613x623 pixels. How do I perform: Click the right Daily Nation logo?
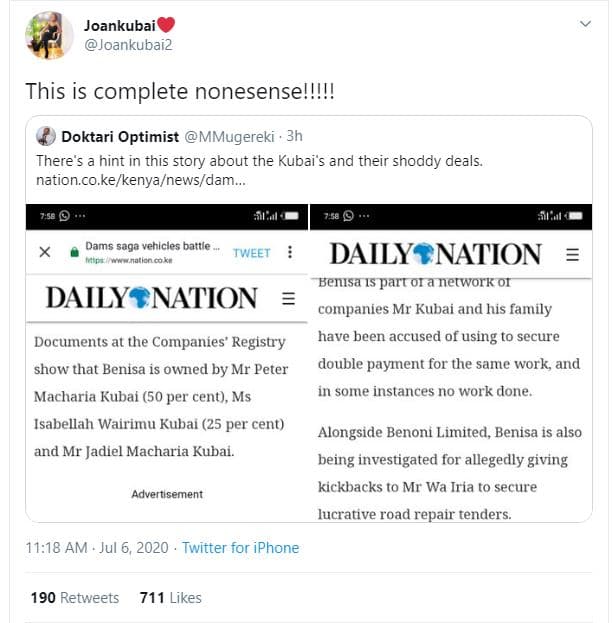pyautogui.click(x=435, y=254)
